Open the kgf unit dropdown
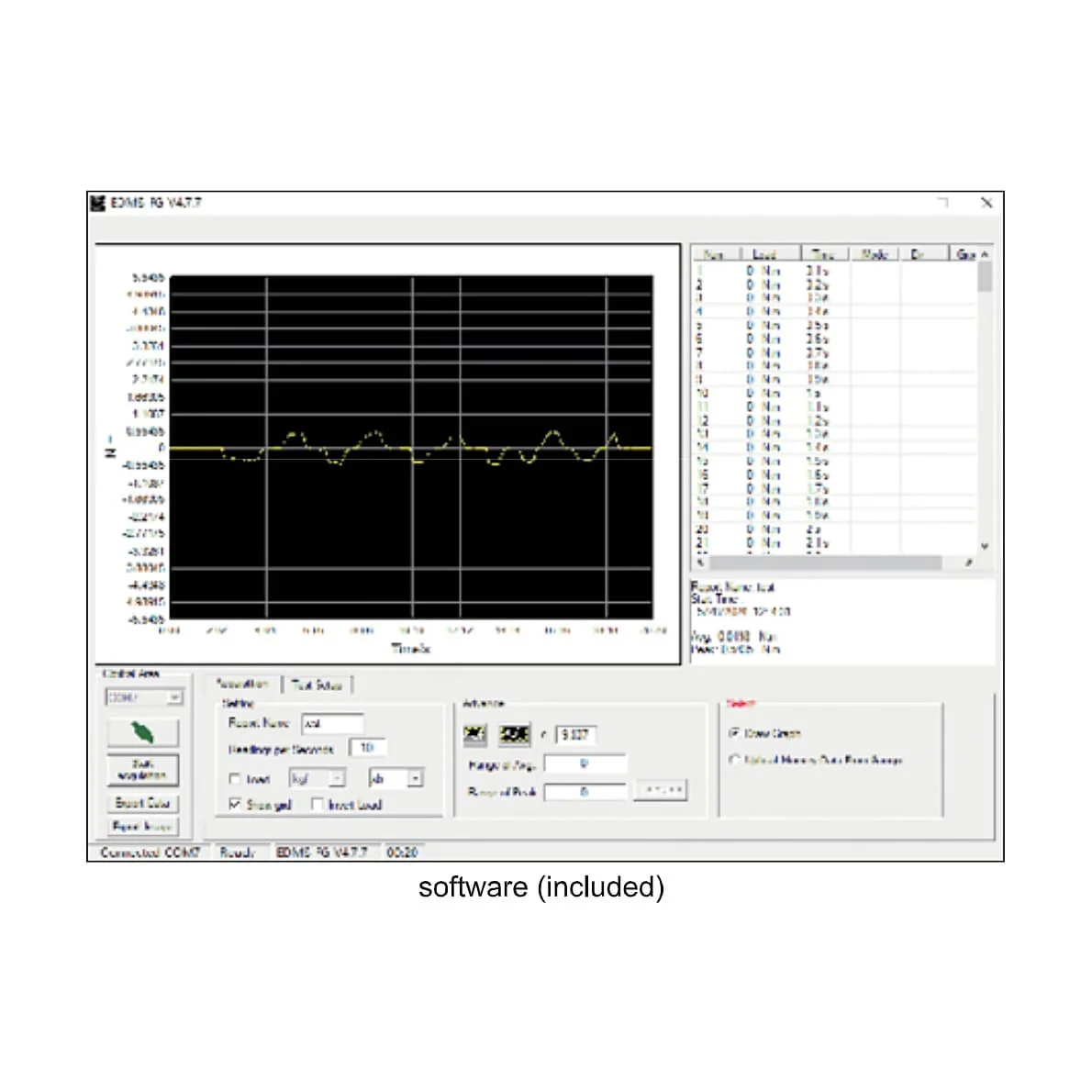The height and width of the screenshot is (1092, 1092). coord(337,778)
